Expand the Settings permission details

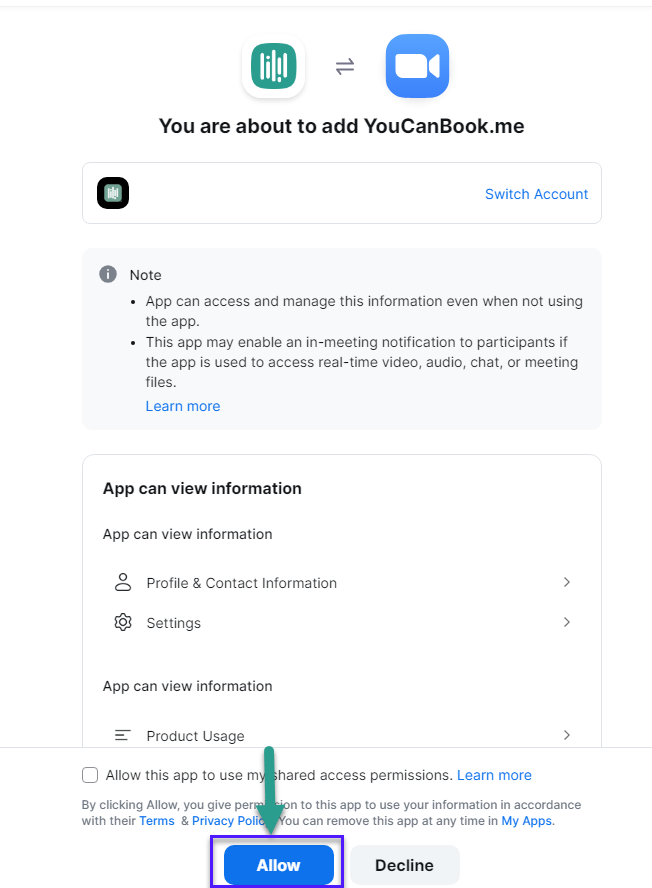click(x=567, y=622)
